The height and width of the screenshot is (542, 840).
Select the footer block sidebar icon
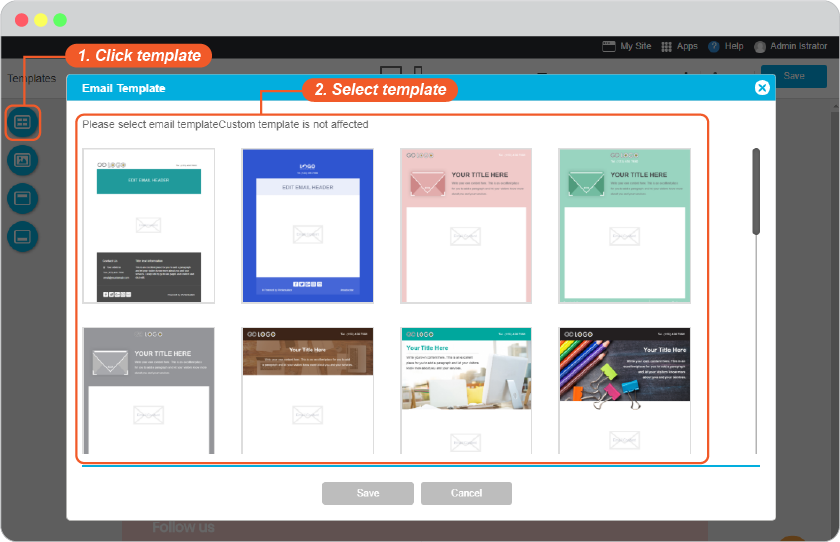pyautogui.click(x=22, y=236)
